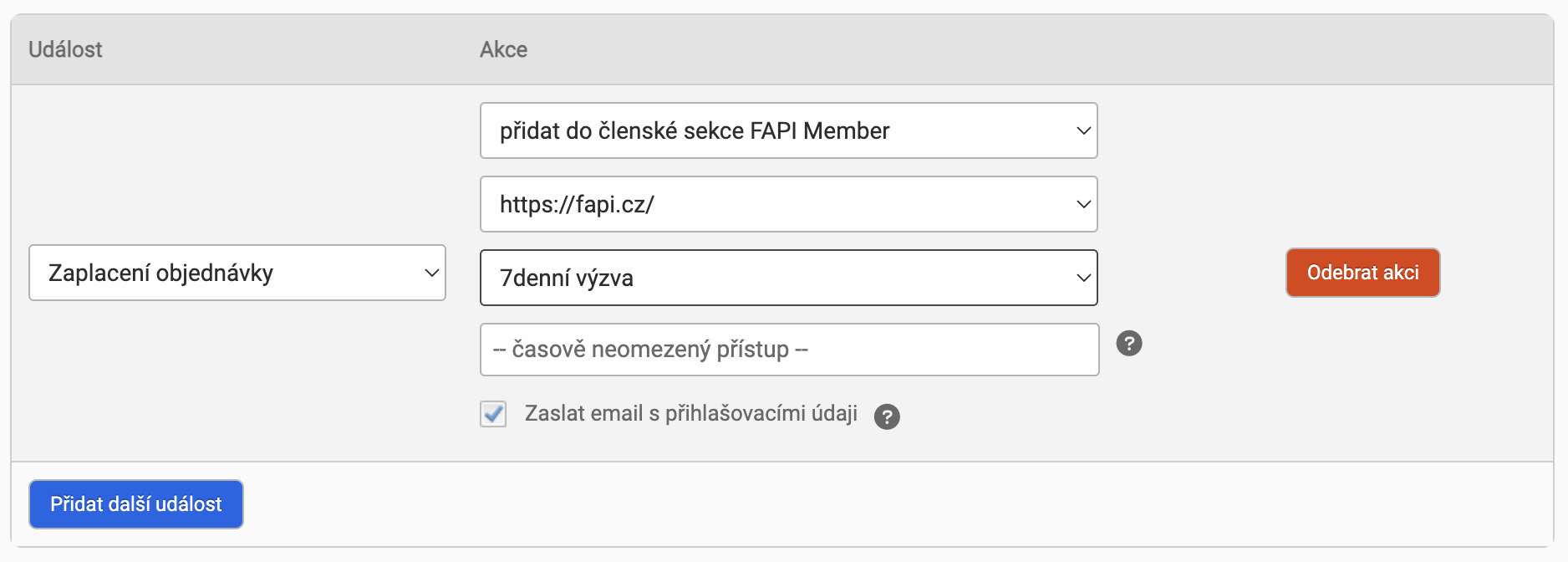This screenshot has width=1568, height=562.
Task: Focus the časově neomezený přístup input field
Action: pos(790,350)
